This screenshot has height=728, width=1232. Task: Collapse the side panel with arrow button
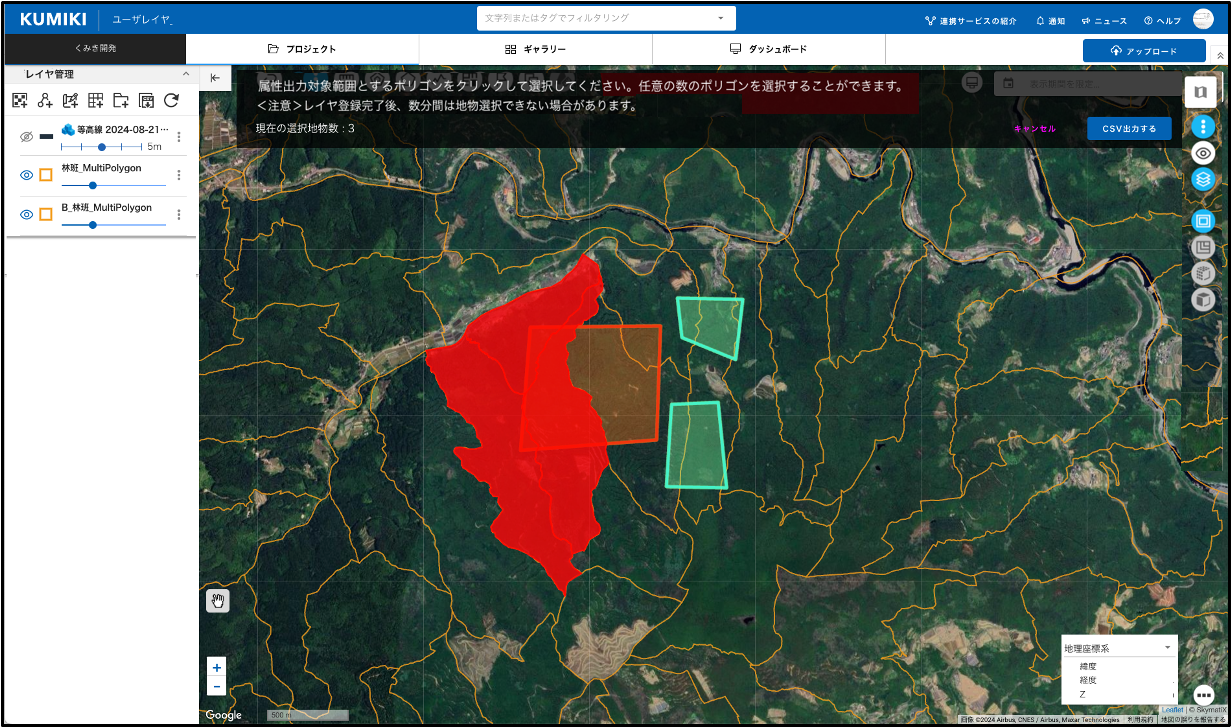pyautogui.click(x=215, y=78)
